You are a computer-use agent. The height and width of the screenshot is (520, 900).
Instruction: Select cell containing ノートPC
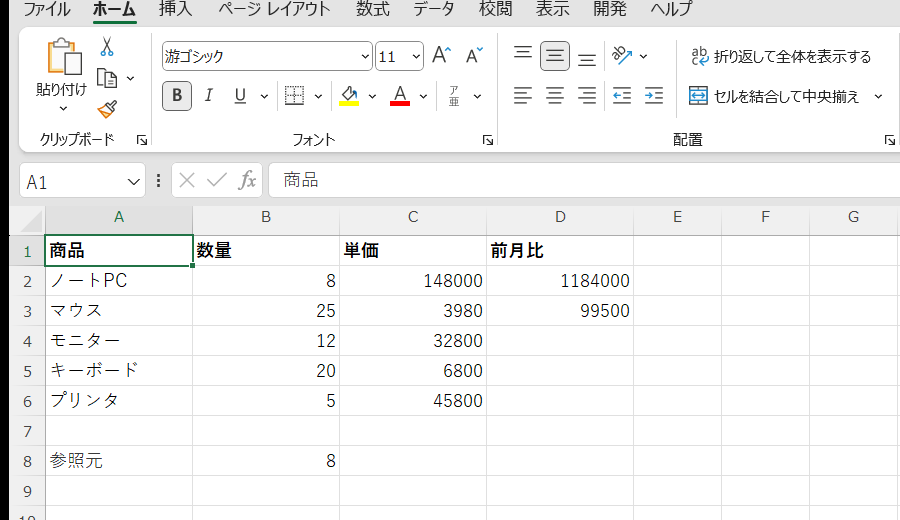coord(119,281)
